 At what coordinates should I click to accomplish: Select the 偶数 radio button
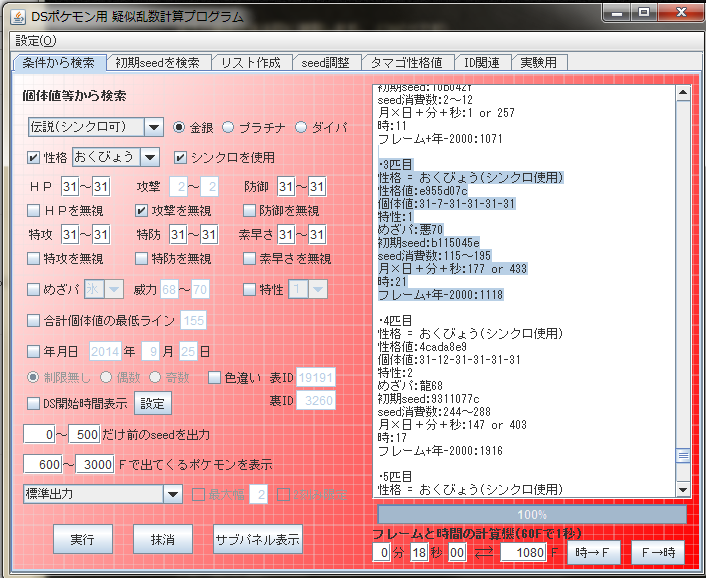[106, 377]
